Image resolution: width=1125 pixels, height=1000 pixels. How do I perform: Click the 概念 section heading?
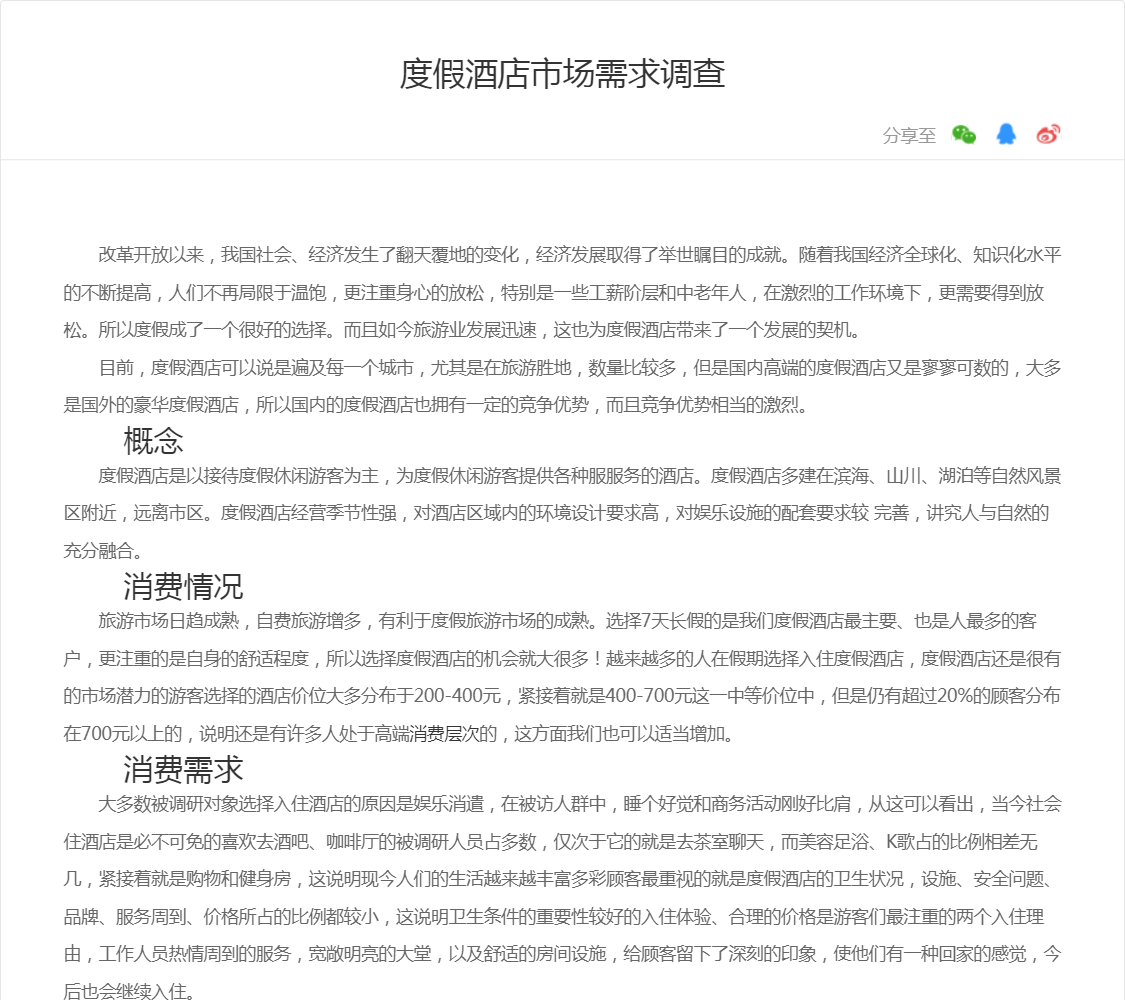(x=154, y=440)
